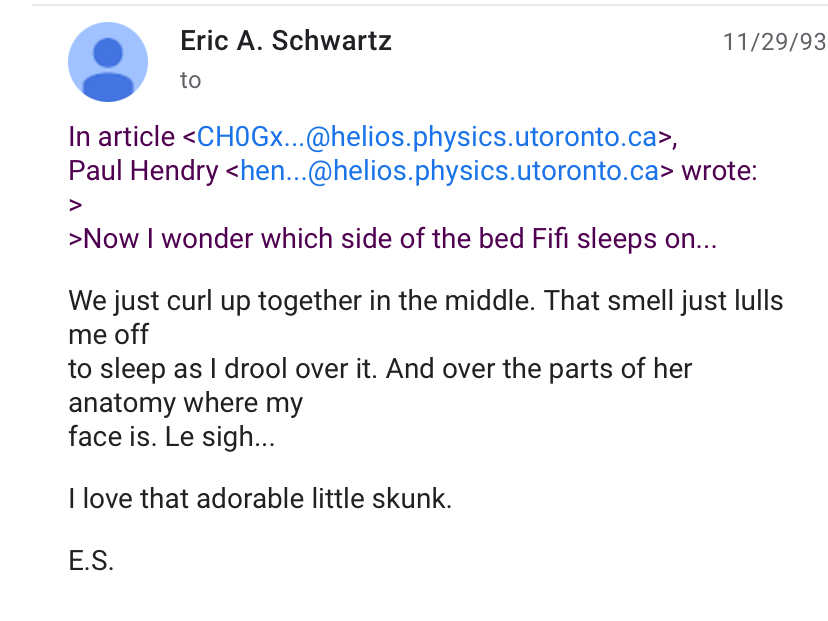Click the 'We just curl up together' line

coord(426,301)
